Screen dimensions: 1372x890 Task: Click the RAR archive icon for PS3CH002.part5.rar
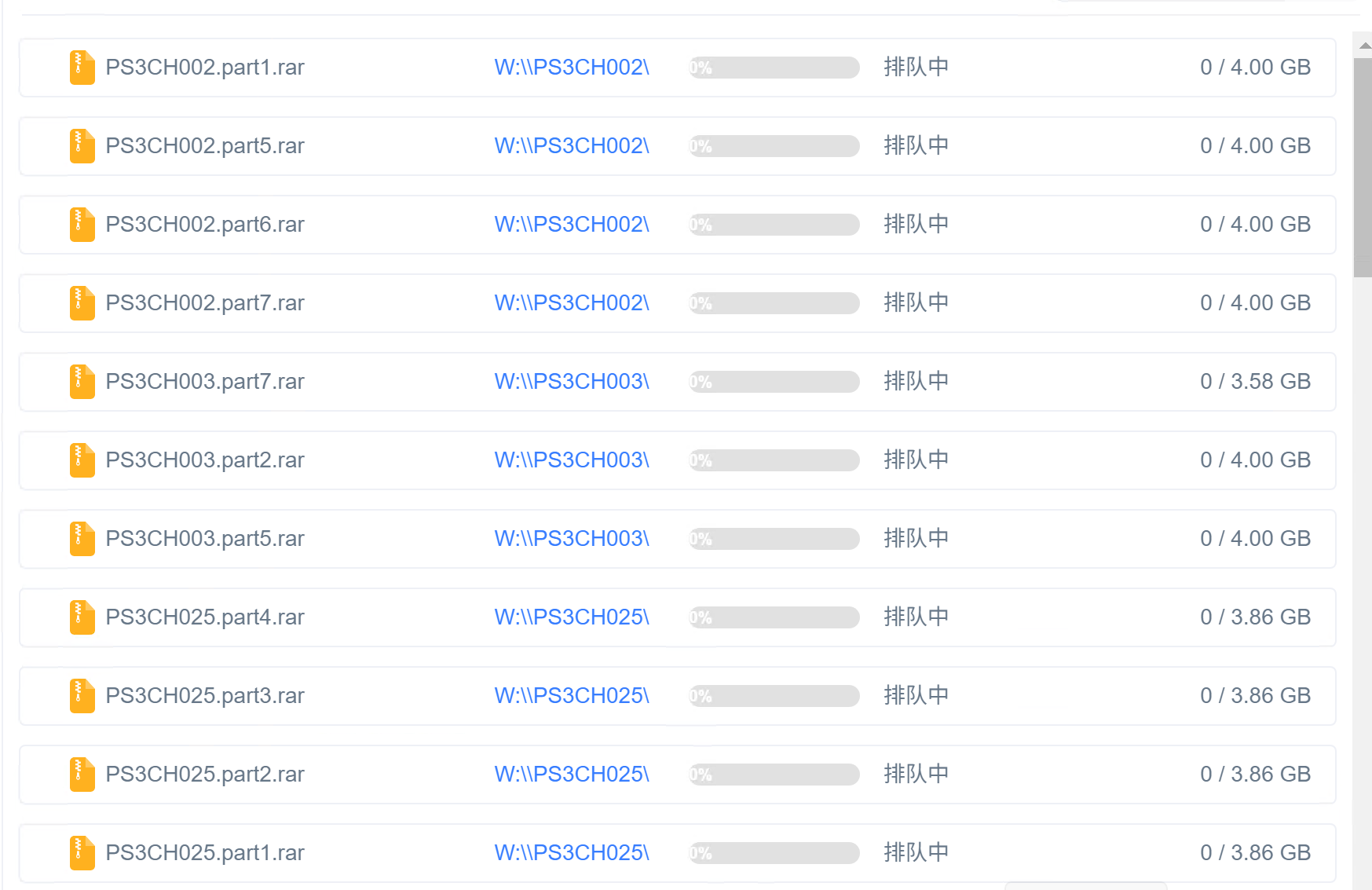(81, 146)
